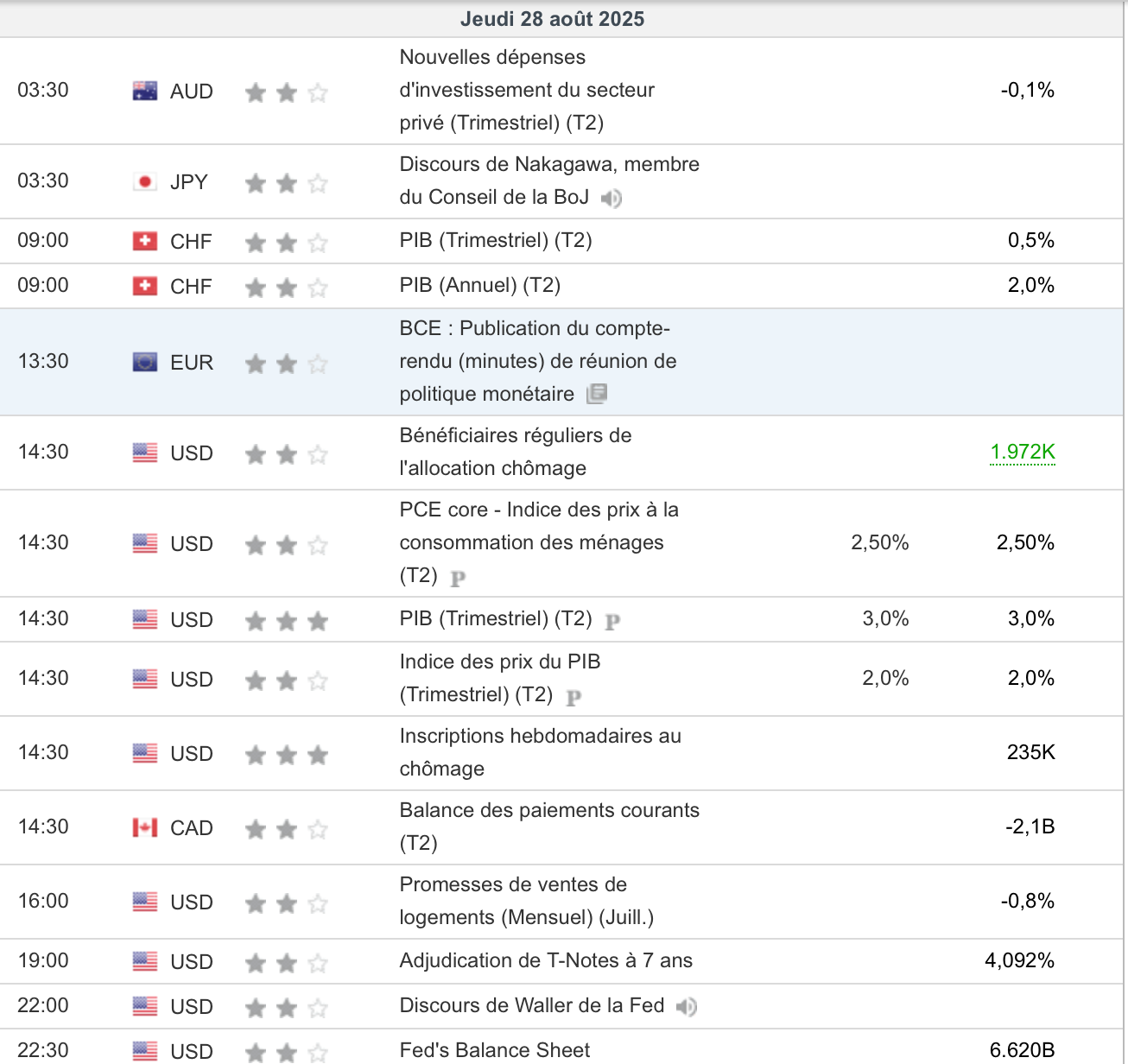Image resolution: width=1128 pixels, height=1064 pixels.
Task: Open the document icon beside BCE minutes
Action: [x=597, y=395]
